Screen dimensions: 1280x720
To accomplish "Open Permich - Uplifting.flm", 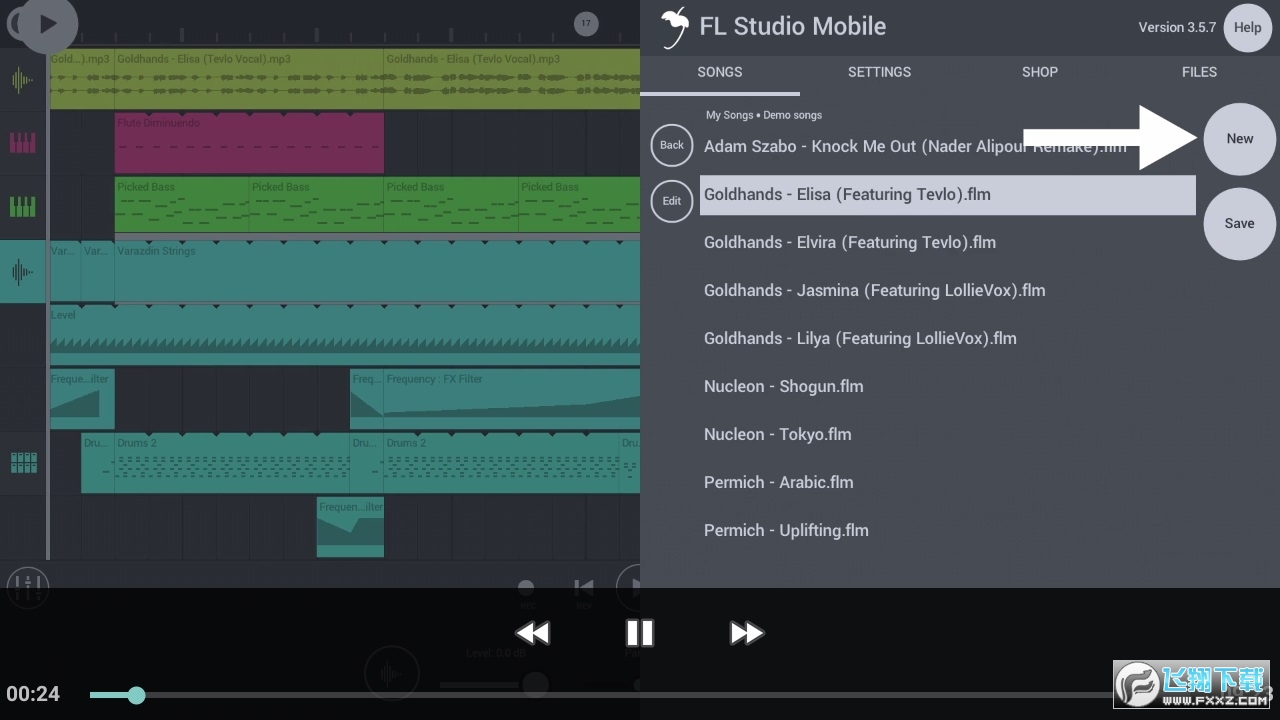I will (x=786, y=530).
